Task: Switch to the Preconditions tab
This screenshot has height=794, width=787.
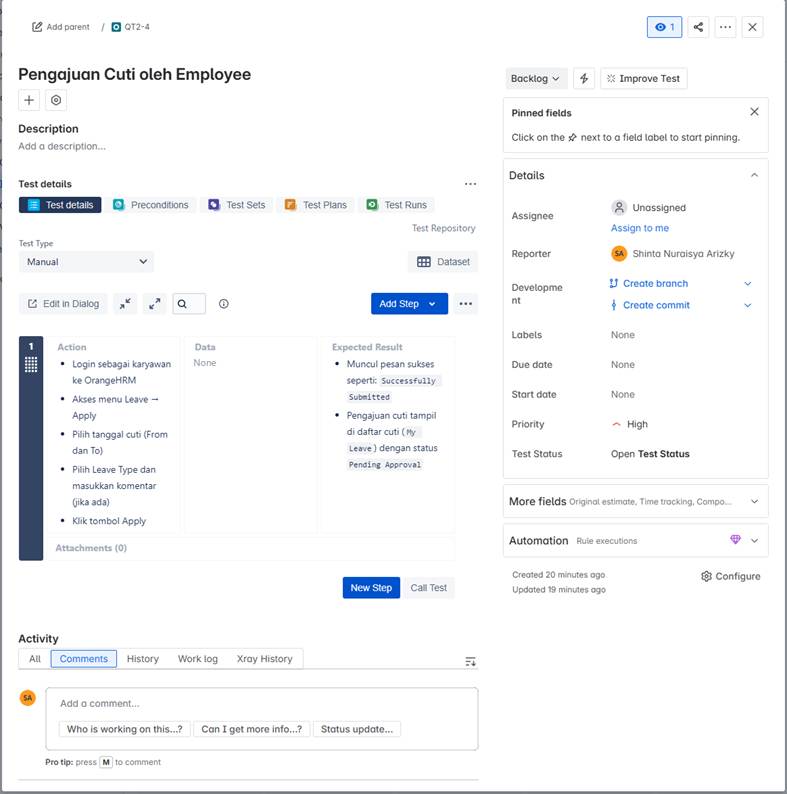Action: (x=150, y=205)
